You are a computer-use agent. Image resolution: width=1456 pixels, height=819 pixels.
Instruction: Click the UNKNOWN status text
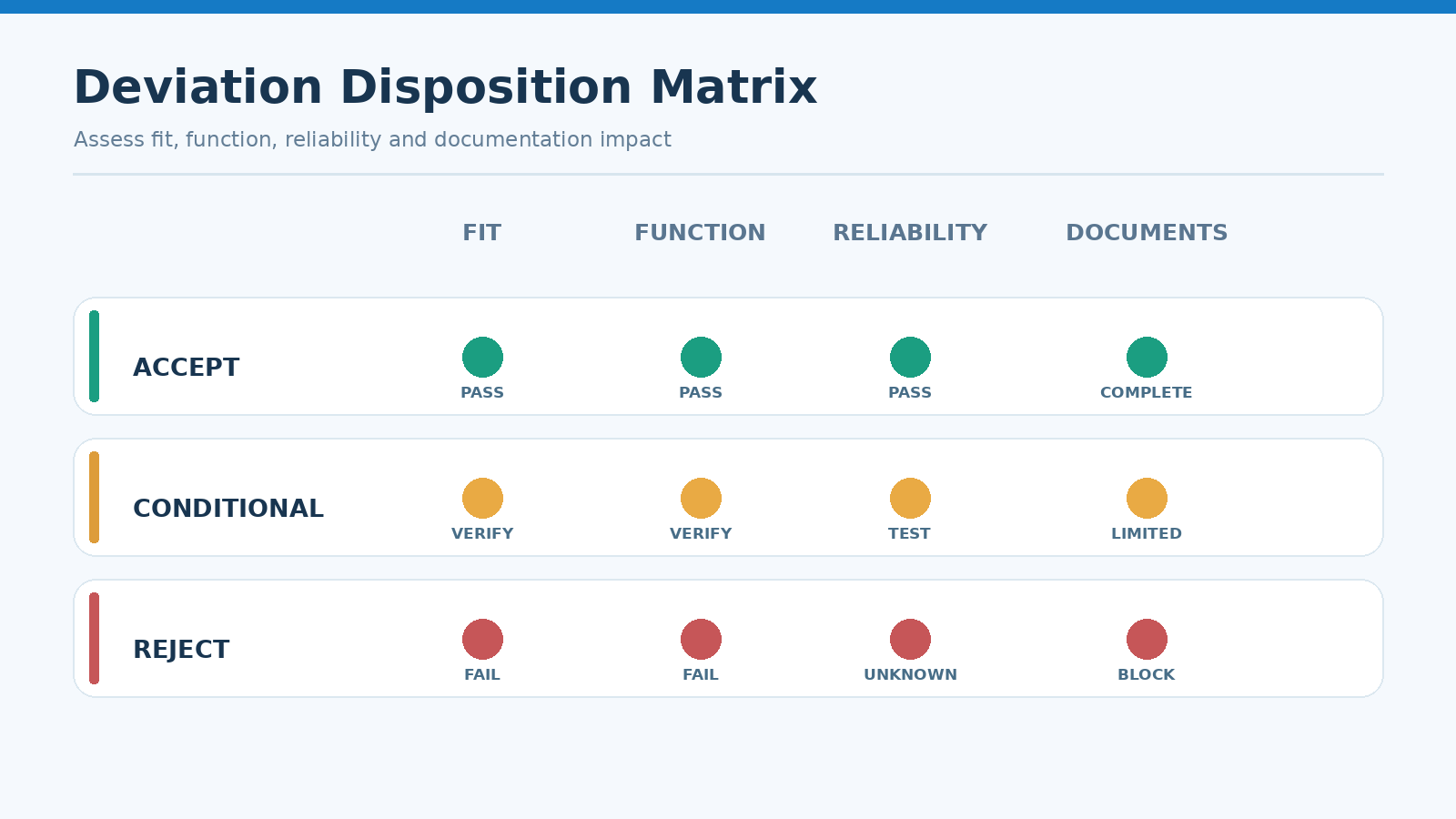pos(910,675)
